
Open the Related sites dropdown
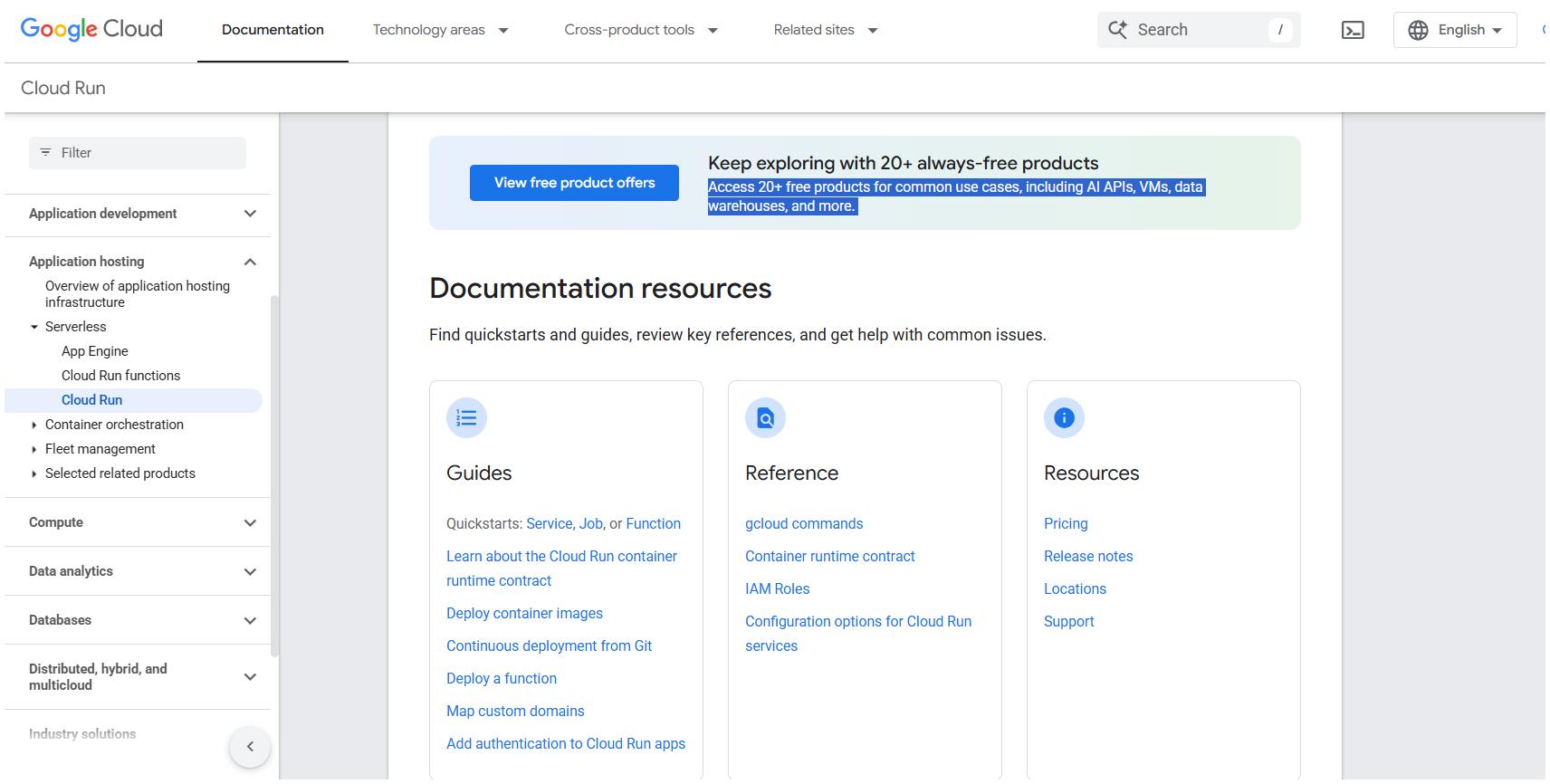pyautogui.click(x=826, y=30)
